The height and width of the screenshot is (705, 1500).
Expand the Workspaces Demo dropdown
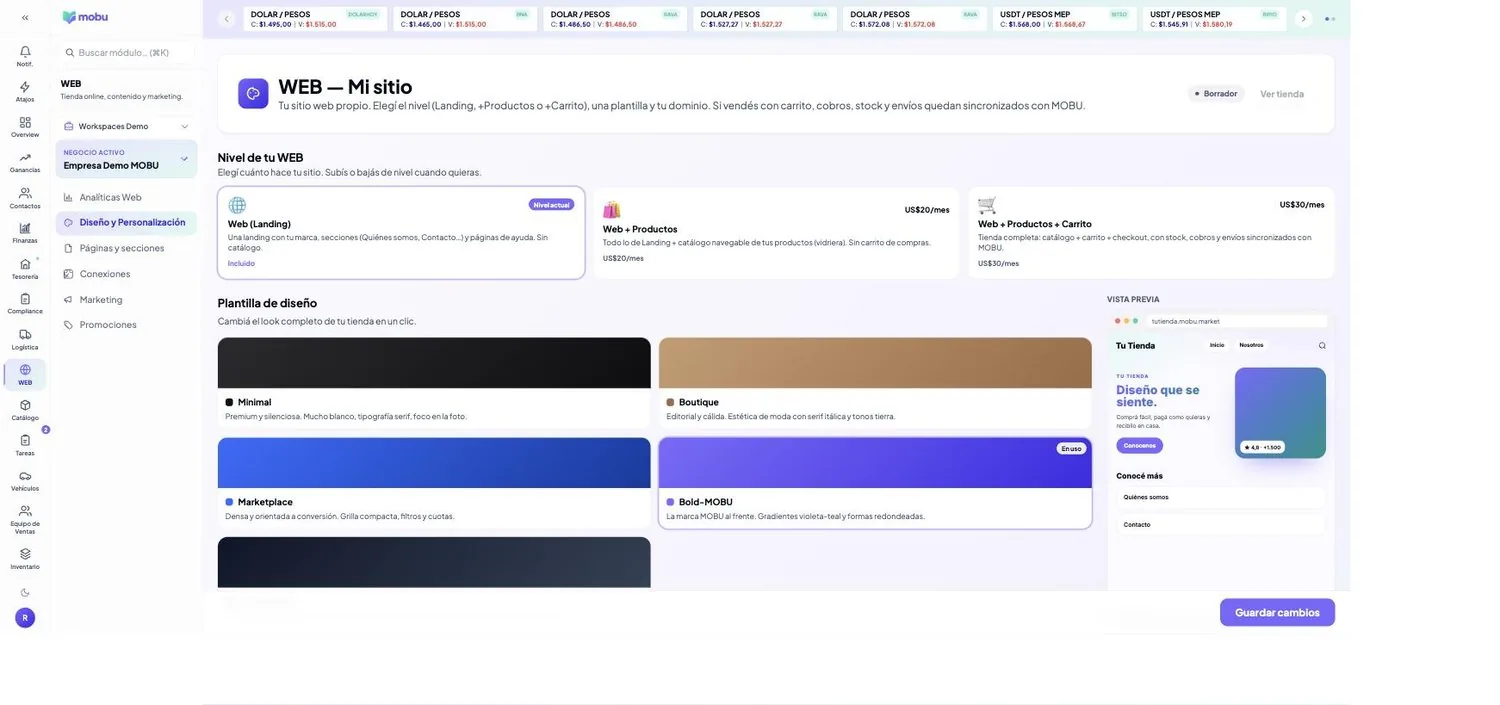126,126
